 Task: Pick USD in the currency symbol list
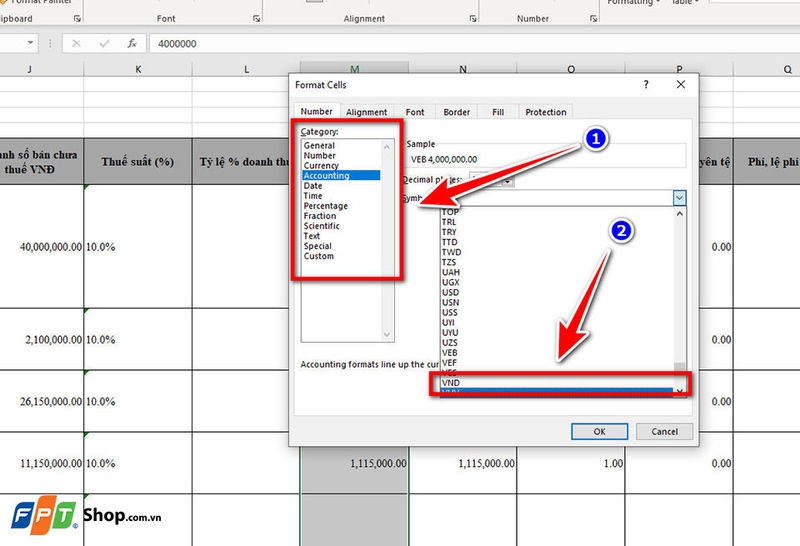coord(450,292)
